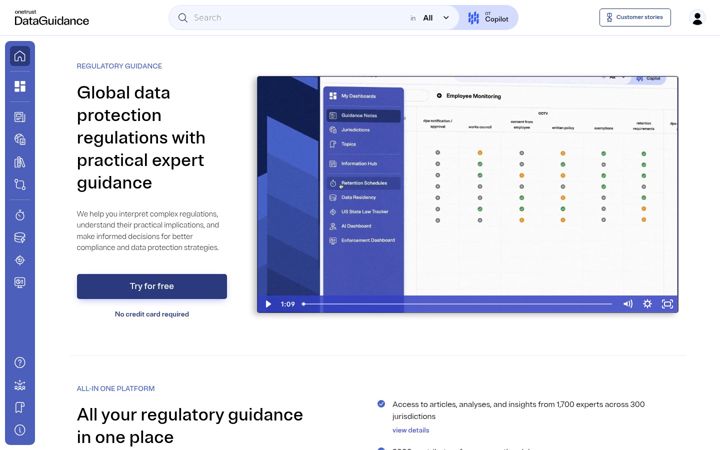Image resolution: width=720 pixels, height=450 pixels.
Task: Expand the 'All' search scope dropdown
Action: 436,18
